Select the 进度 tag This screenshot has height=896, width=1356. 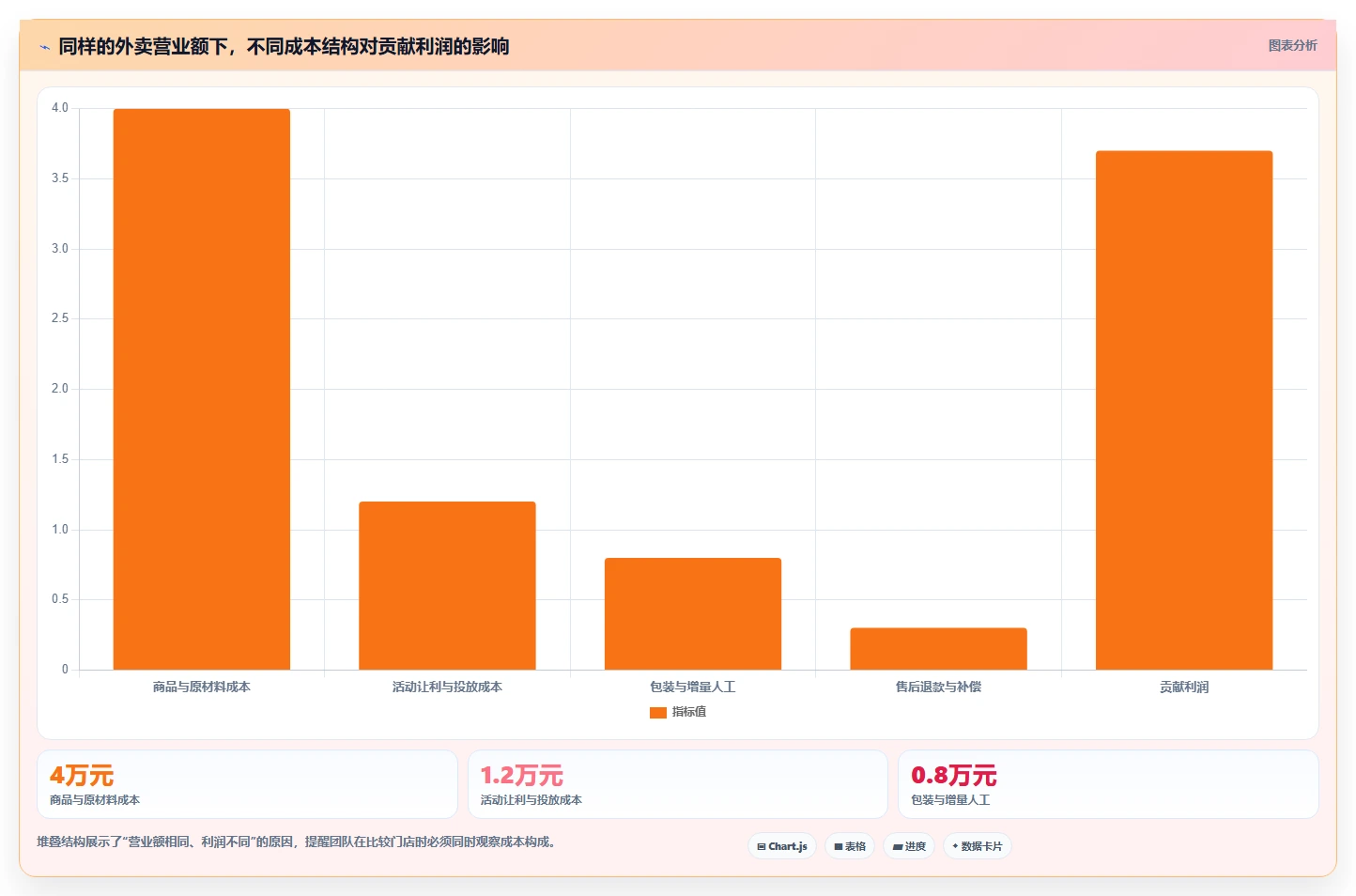point(909,846)
